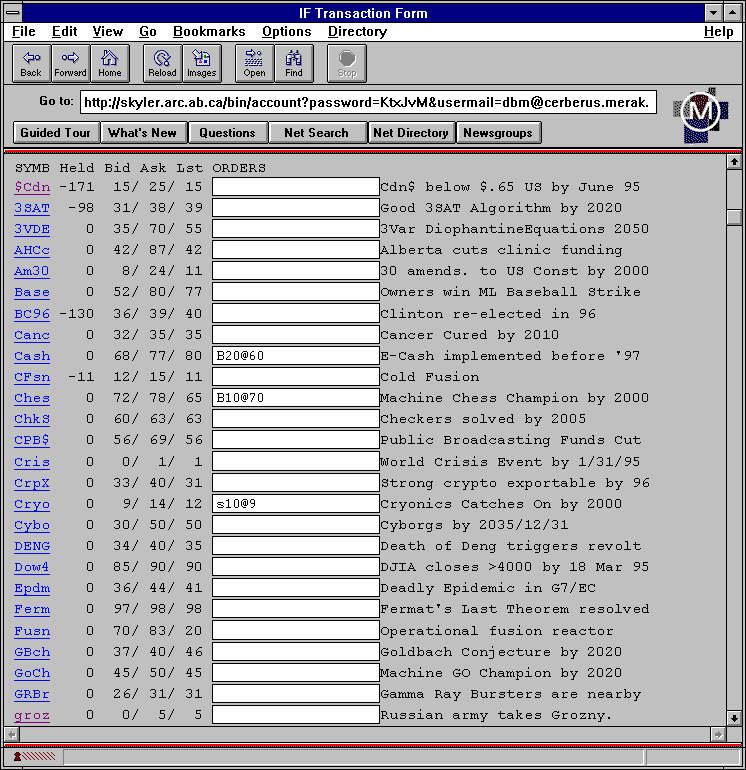The image size is (746, 770).
Task: Open the Options menu
Action: (287, 32)
